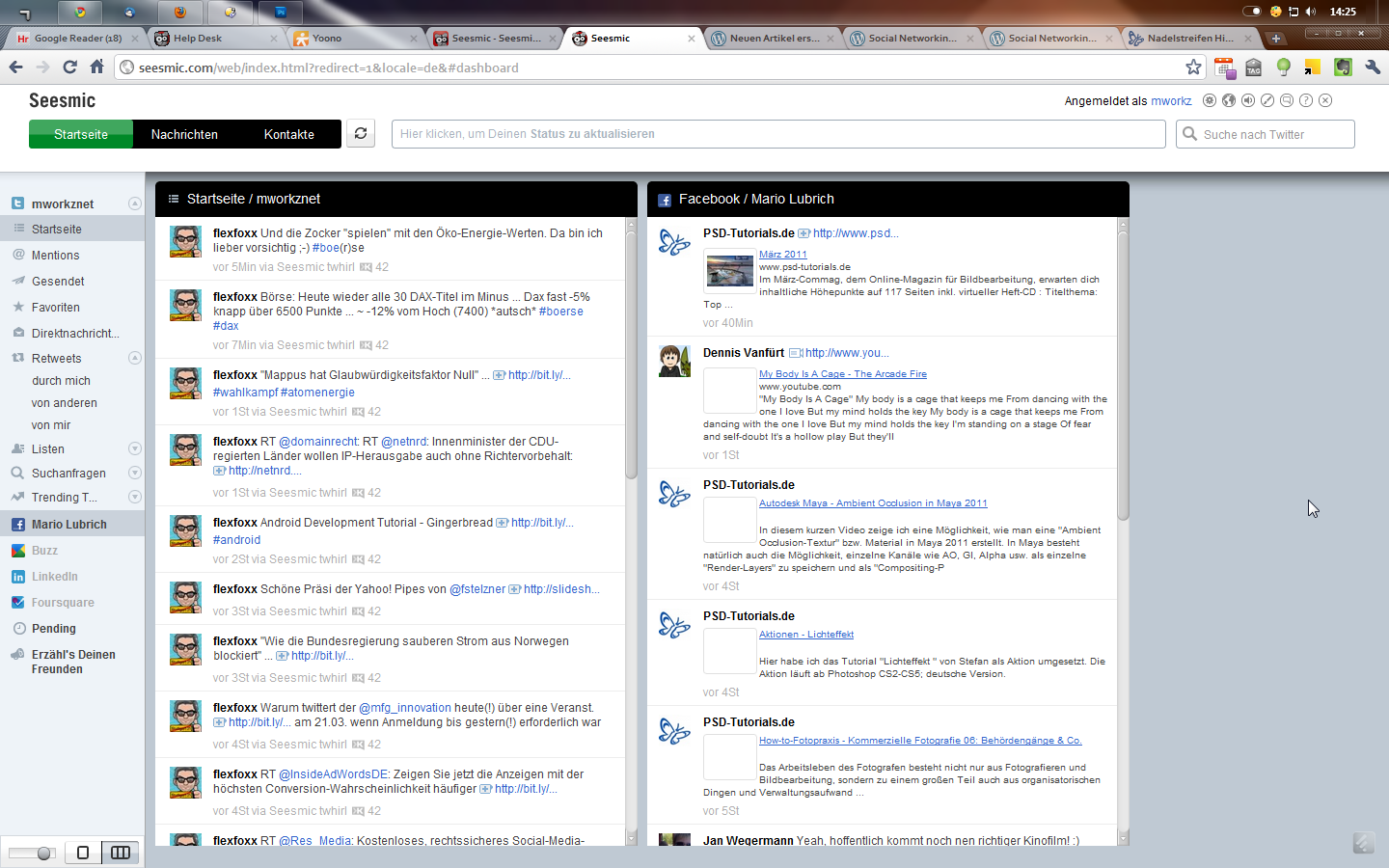Click the mworkz username link
Image resolution: width=1389 pixels, height=868 pixels.
(x=1171, y=101)
